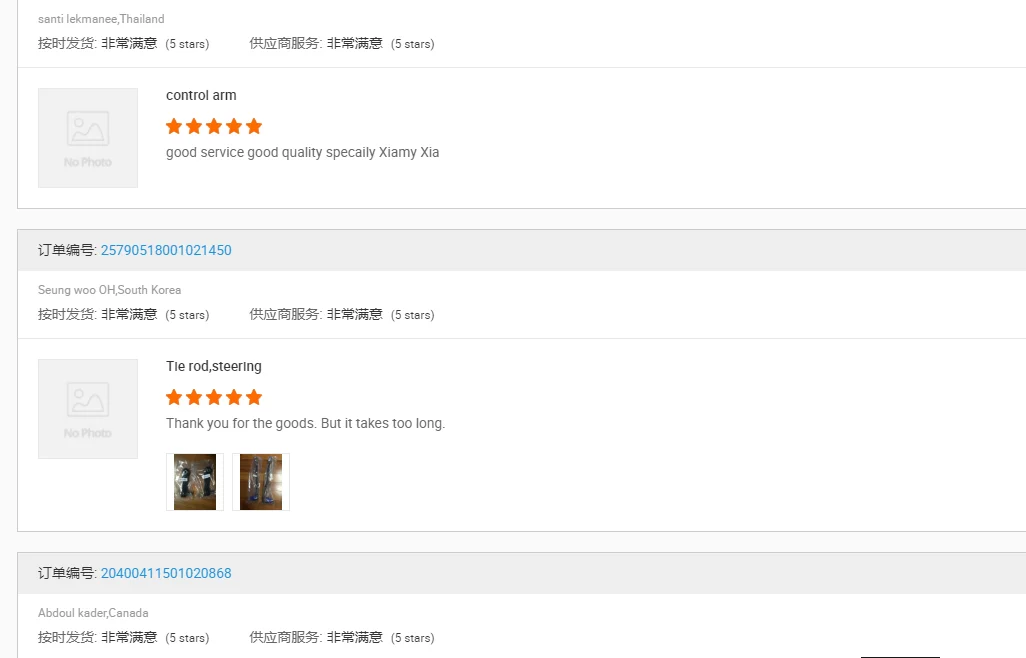
Task: Click fifth star of control arm rating
Action: tap(254, 126)
